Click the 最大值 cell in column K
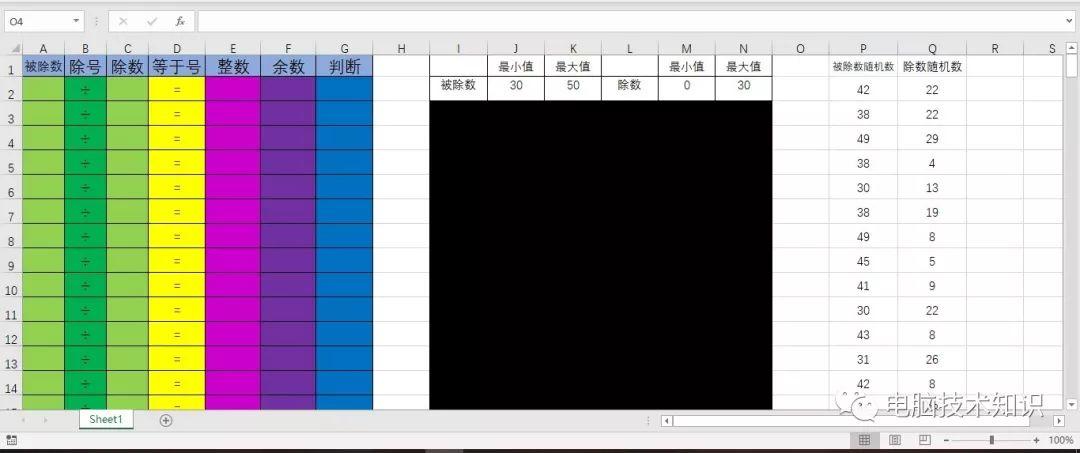 click(x=572, y=66)
